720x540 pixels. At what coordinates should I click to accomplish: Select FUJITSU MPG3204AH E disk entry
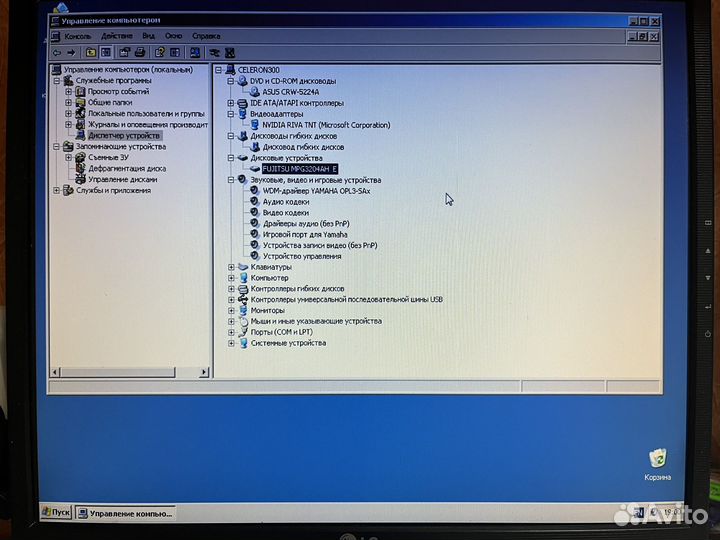pyautogui.click(x=300, y=169)
